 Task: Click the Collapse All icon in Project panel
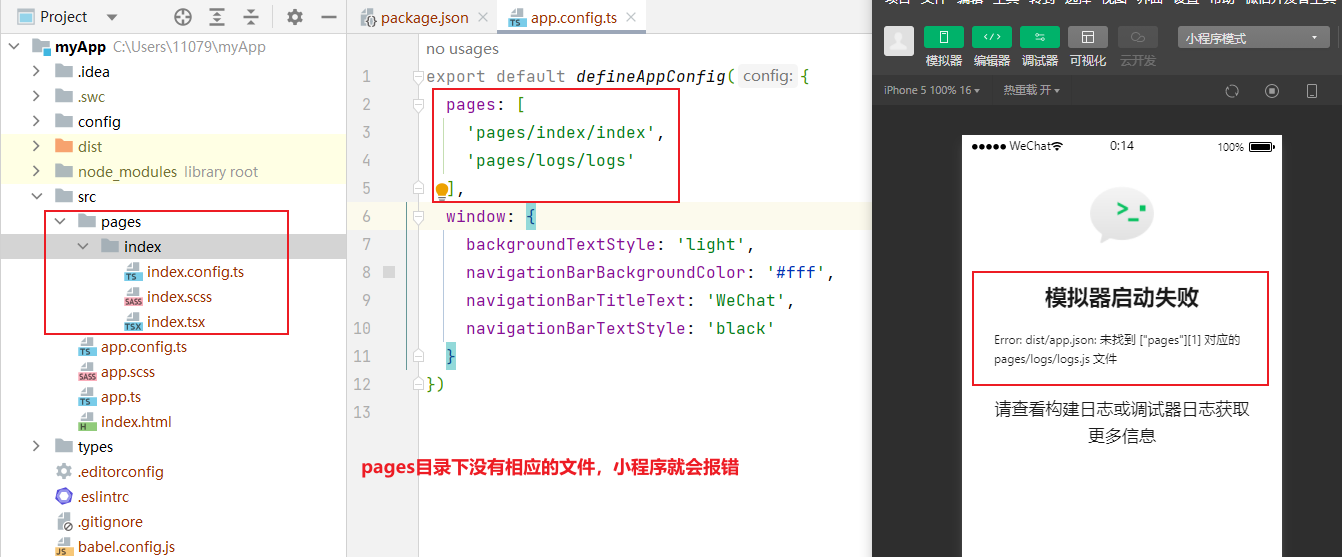tap(250, 17)
